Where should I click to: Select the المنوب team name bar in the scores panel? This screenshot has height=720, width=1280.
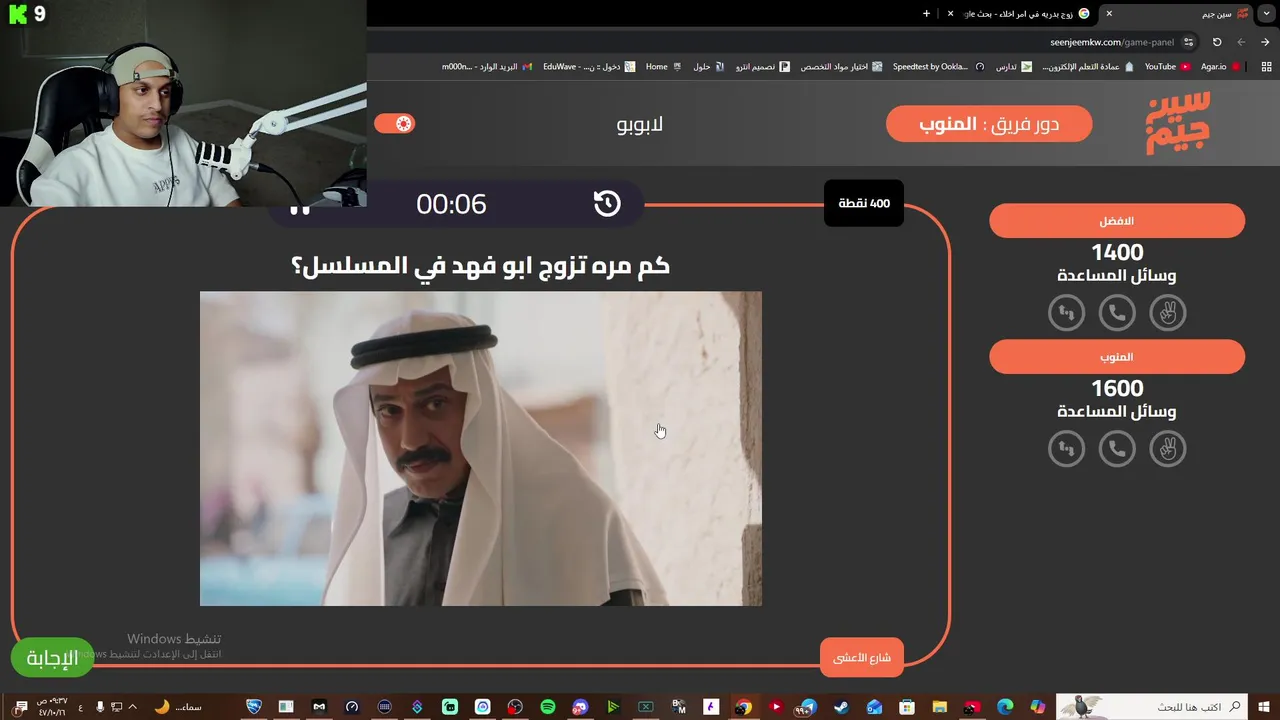(1117, 357)
